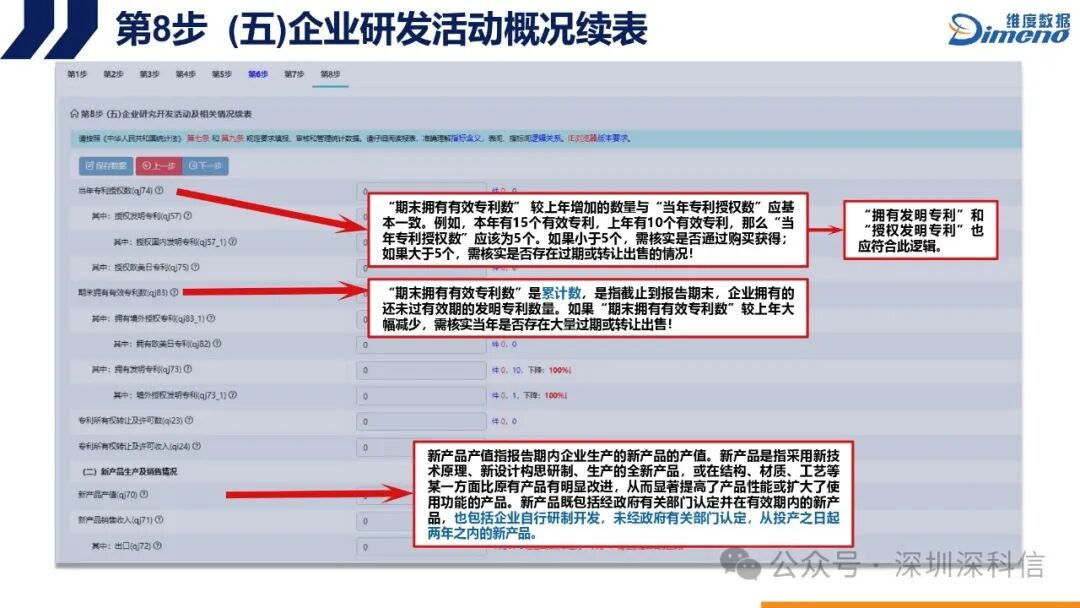Switch to the 第3步 tab

[149, 74]
